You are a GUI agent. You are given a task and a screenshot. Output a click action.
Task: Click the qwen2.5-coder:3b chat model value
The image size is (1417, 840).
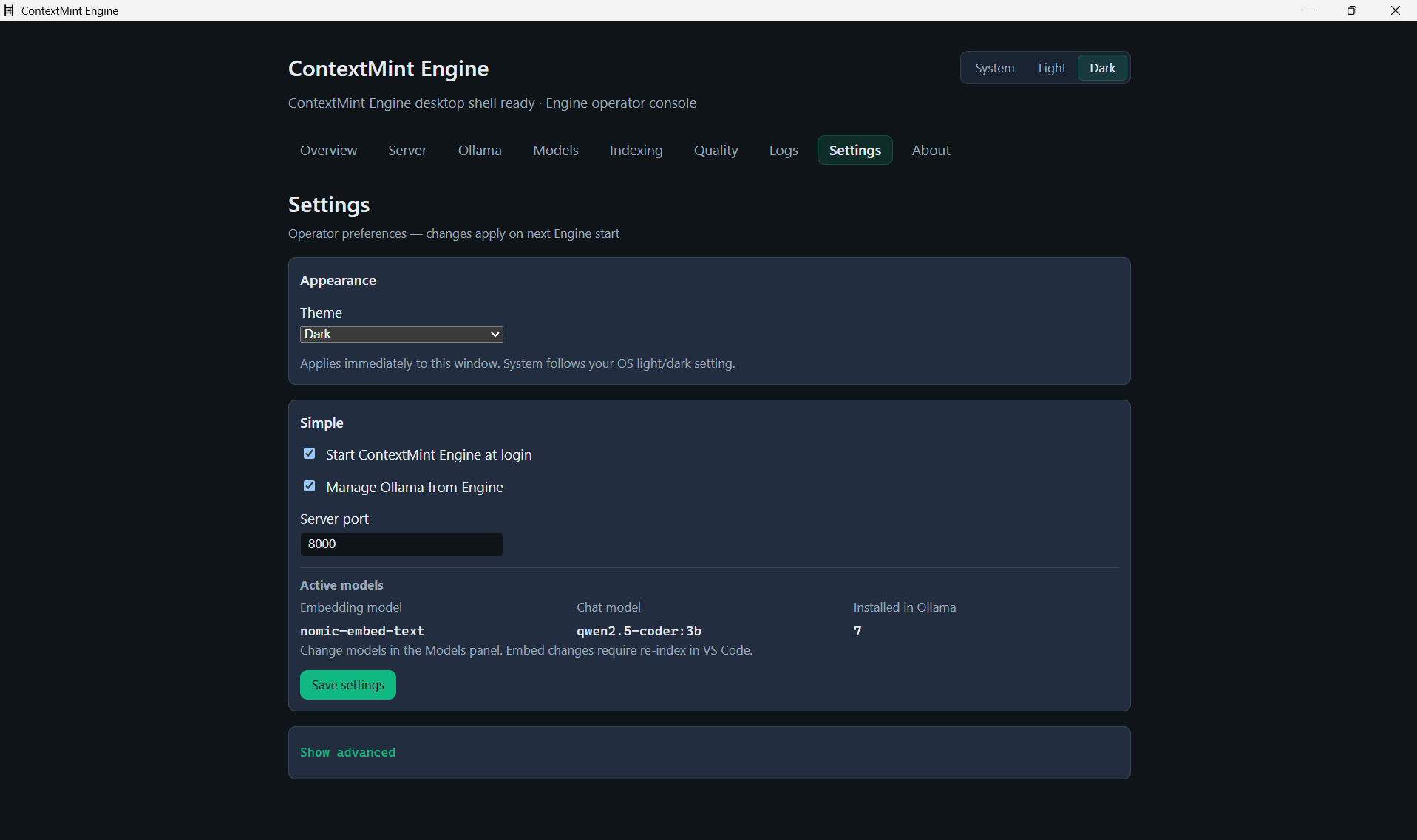639,631
